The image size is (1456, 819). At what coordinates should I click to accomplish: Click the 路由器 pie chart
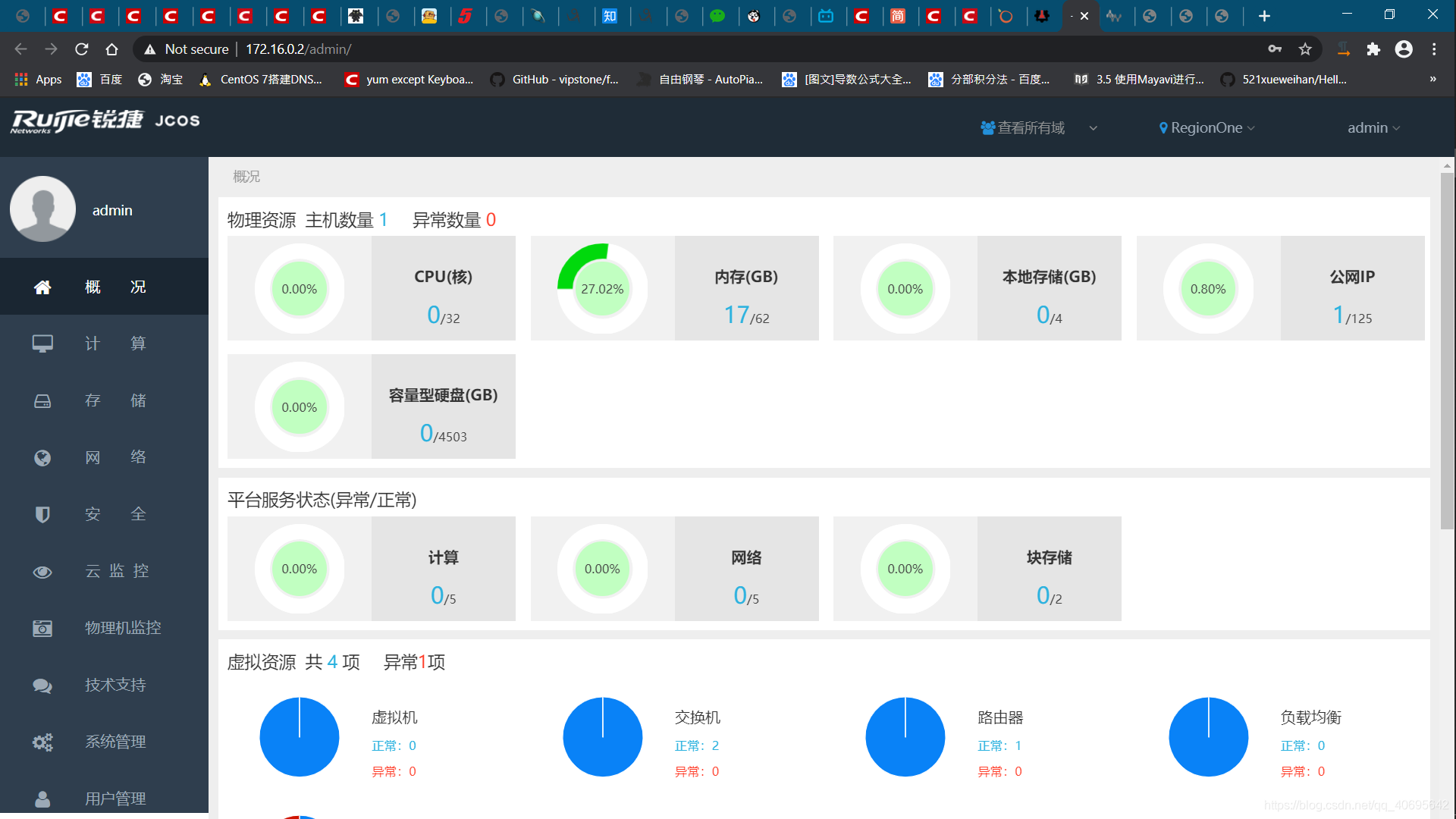coord(905,736)
